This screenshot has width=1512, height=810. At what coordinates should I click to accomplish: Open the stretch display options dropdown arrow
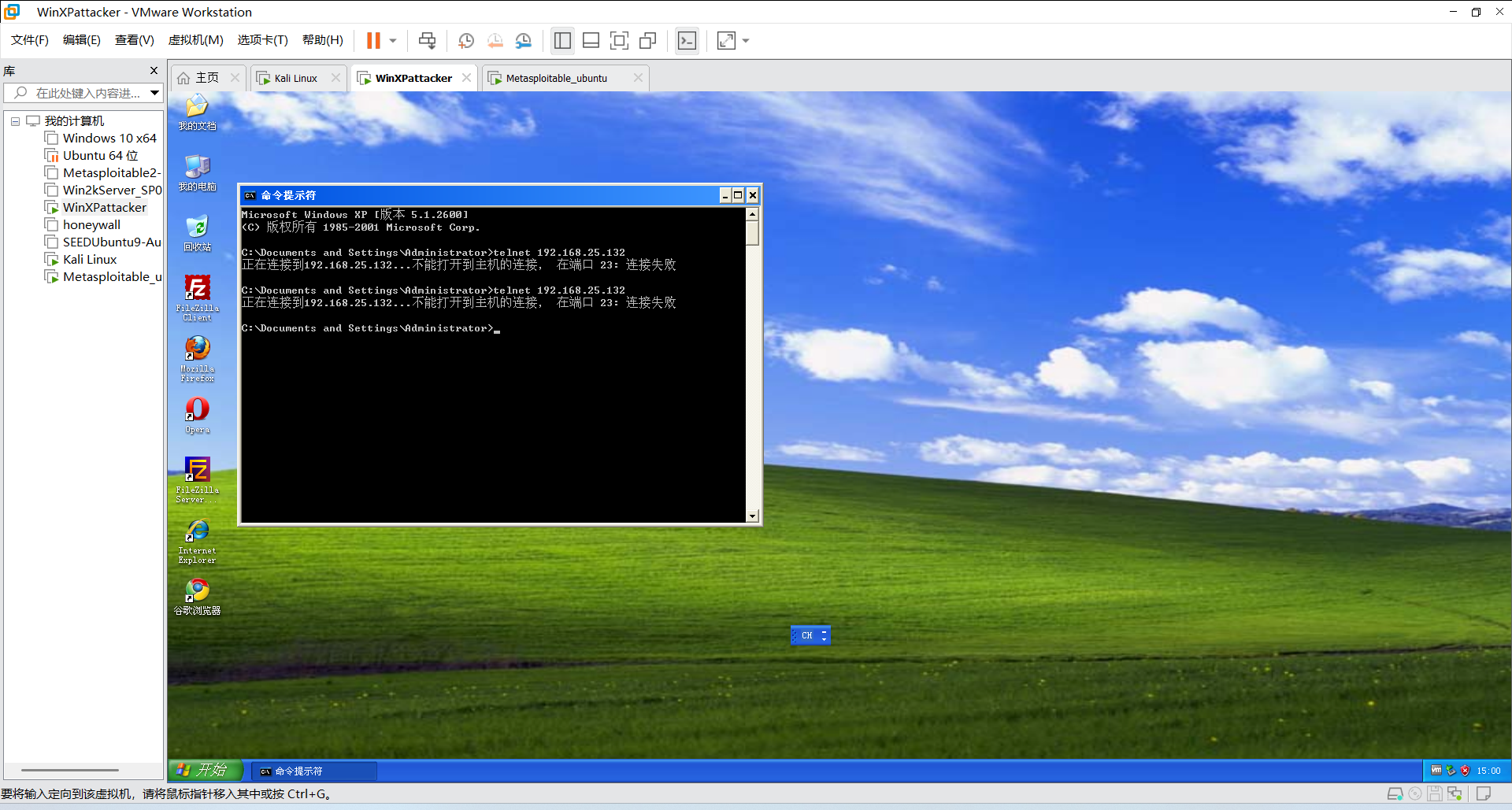pos(746,41)
